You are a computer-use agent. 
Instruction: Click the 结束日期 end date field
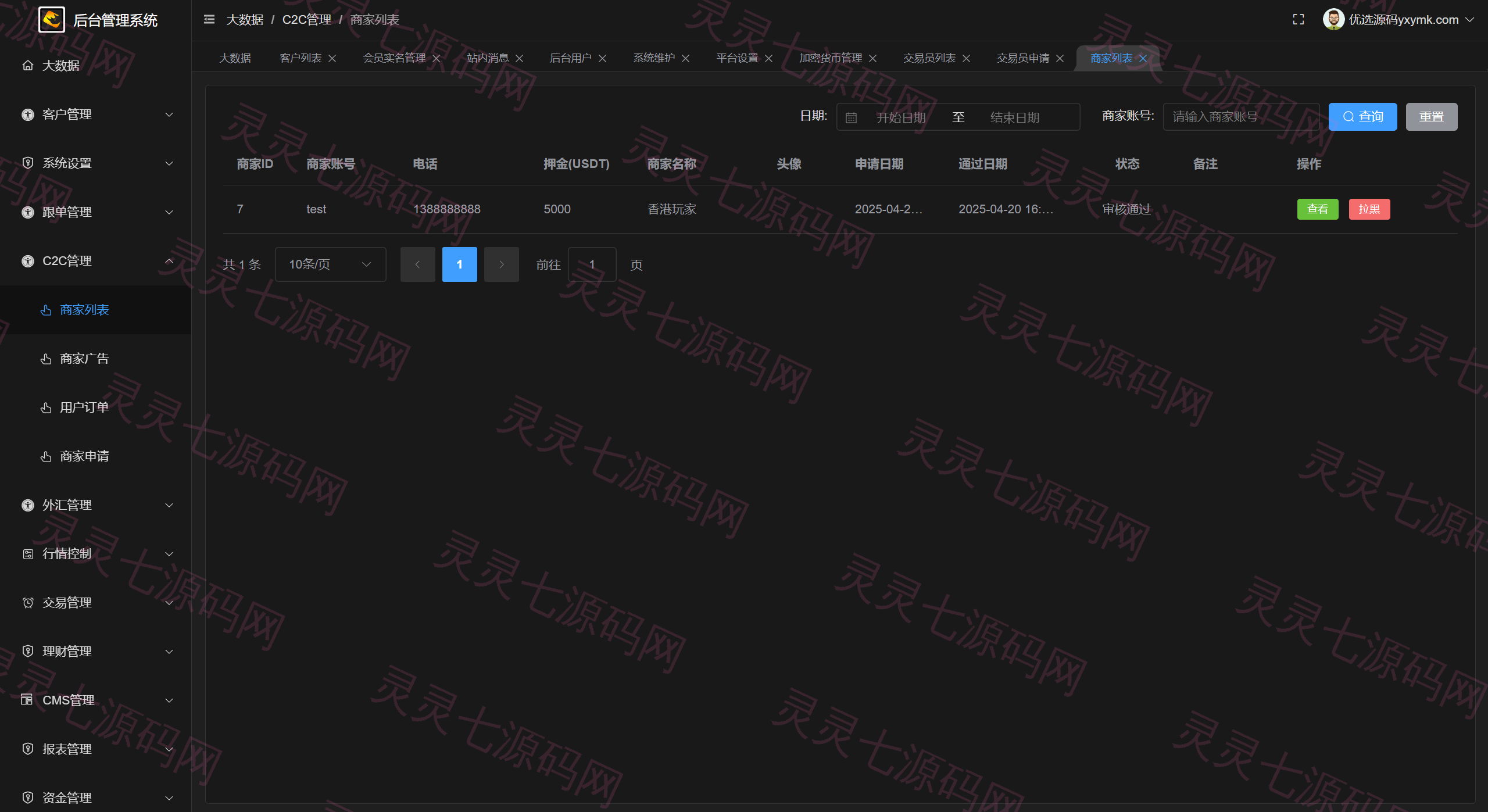pos(1015,118)
